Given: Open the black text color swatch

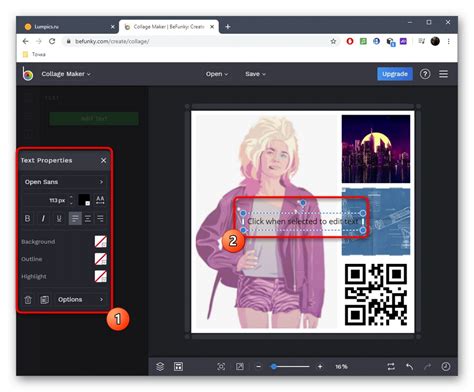Looking at the screenshot, I should [84, 200].
